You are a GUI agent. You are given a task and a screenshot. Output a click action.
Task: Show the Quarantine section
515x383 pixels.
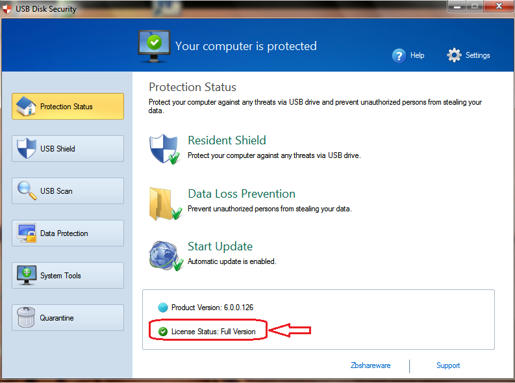68,317
